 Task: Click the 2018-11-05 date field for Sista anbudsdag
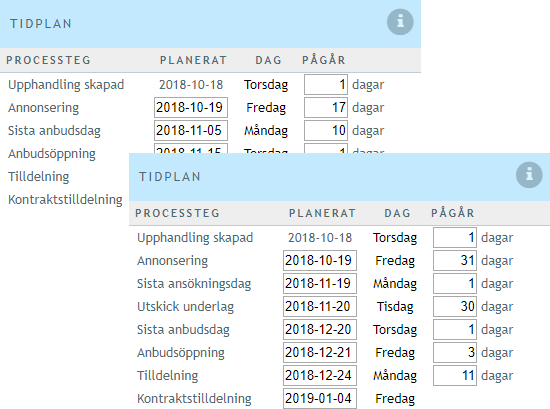pyautogui.click(x=191, y=130)
